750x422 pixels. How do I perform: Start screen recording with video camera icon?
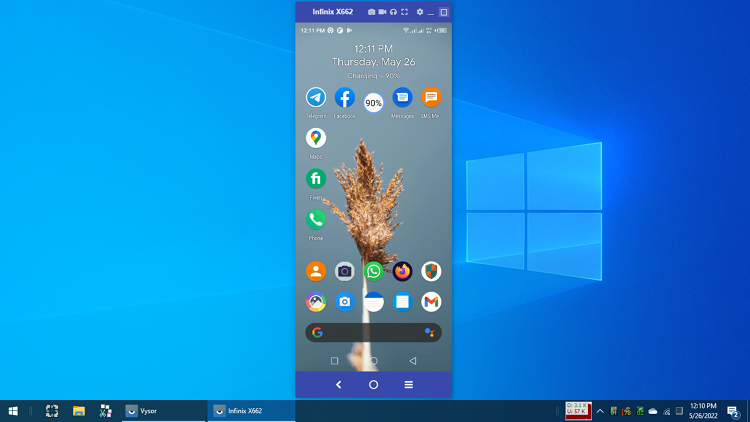[x=382, y=12]
